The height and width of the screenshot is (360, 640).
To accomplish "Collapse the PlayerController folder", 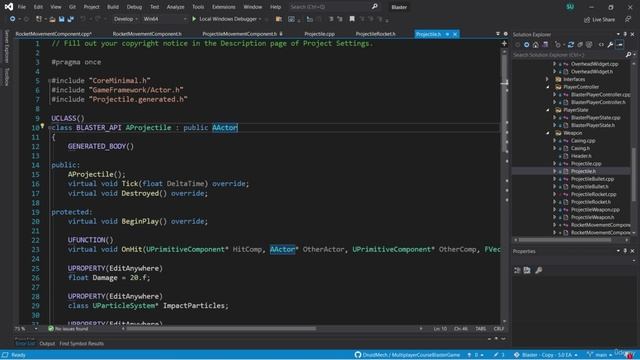I will point(547,87).
